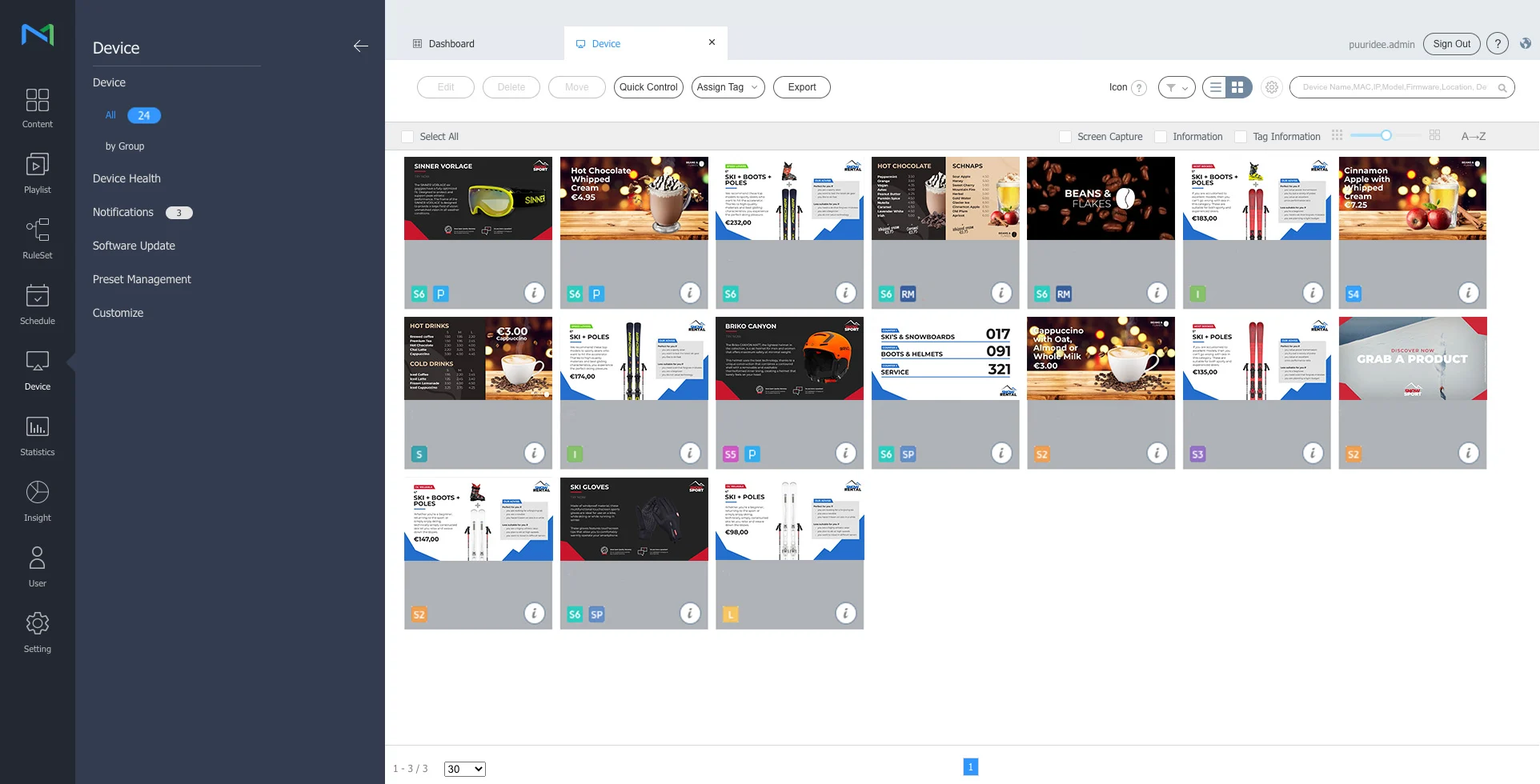This screenshot has width=1540, height=784.
Task: Open the Insight sidebar icon
Action: (x=37, y=502)
